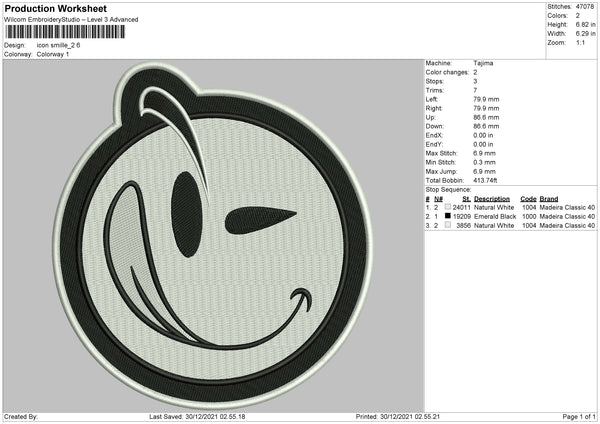Click the 'Design:' label
This screenshot has height=424, width=600.
tap(15, 45)
